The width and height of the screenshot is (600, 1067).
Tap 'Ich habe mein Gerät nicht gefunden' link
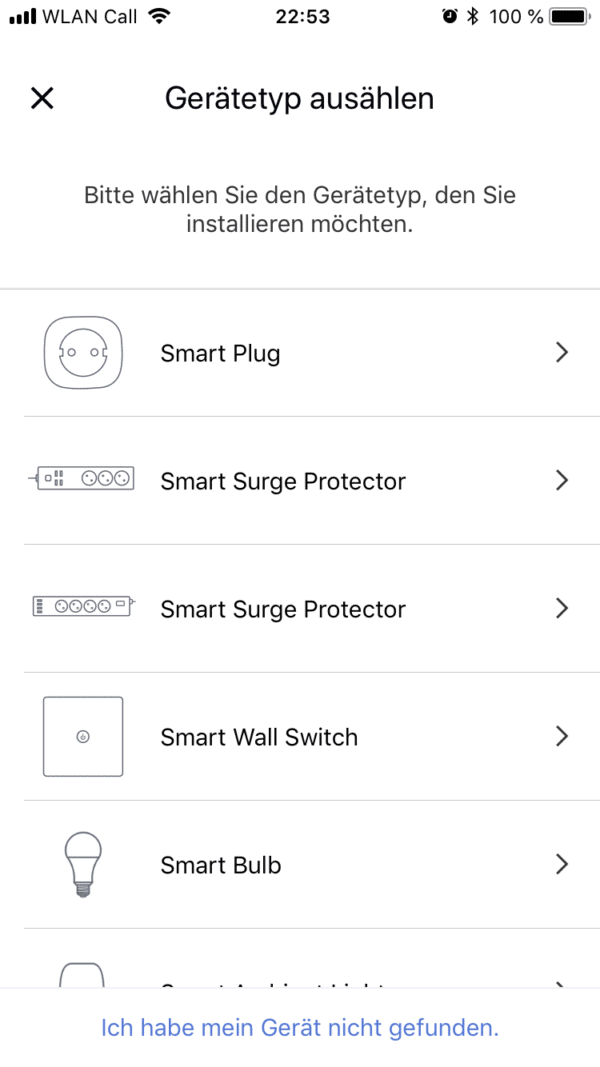coord(300,1027)
